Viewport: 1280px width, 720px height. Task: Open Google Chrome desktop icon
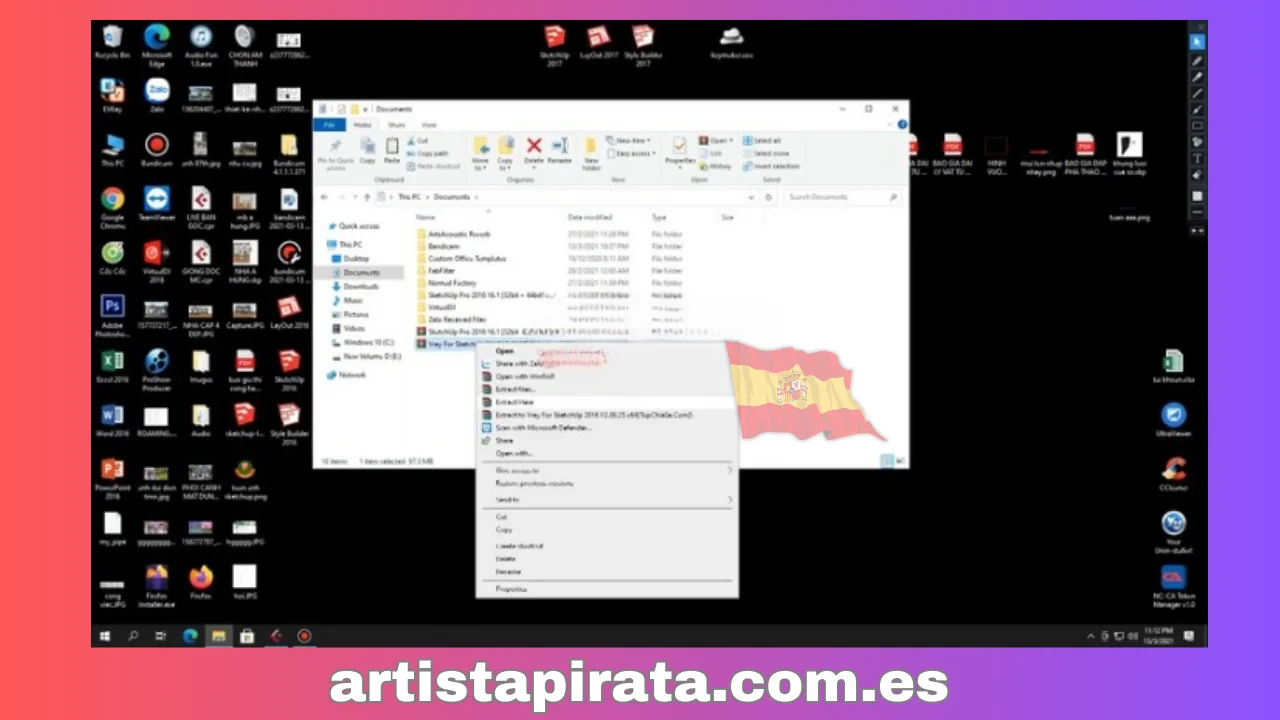point(112,207)
